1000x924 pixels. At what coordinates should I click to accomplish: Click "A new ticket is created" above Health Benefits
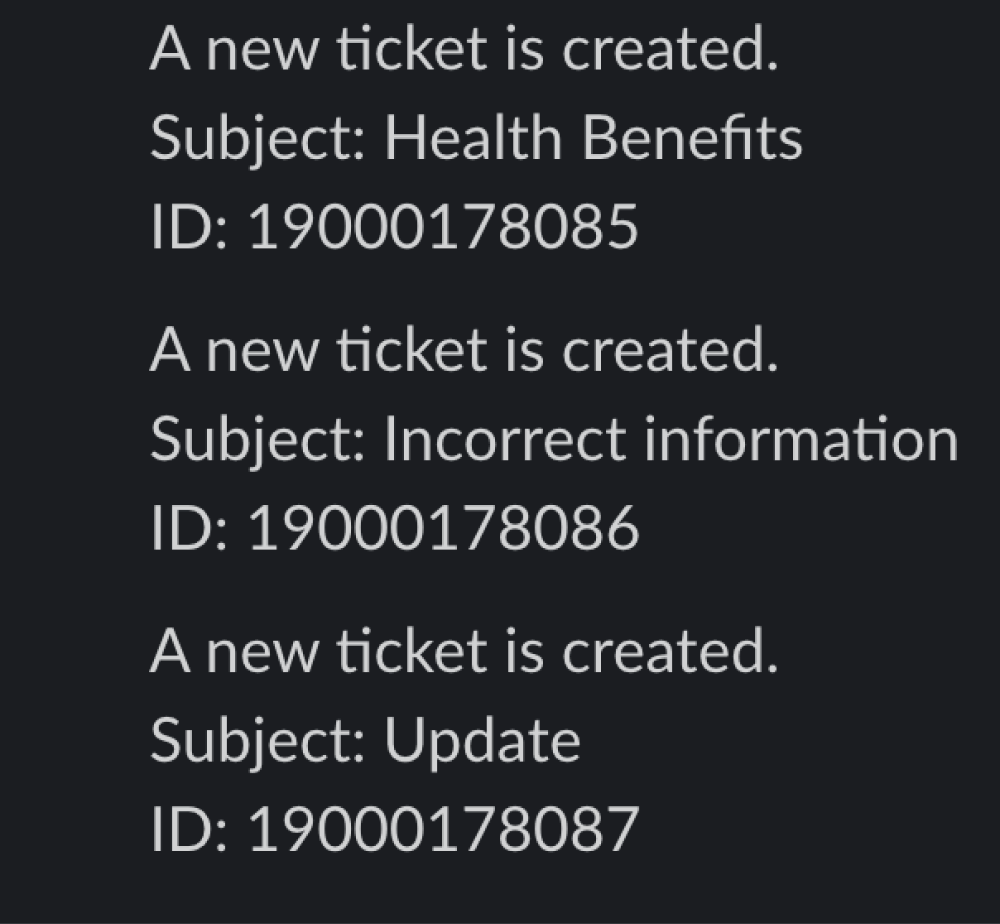(463, 49)
